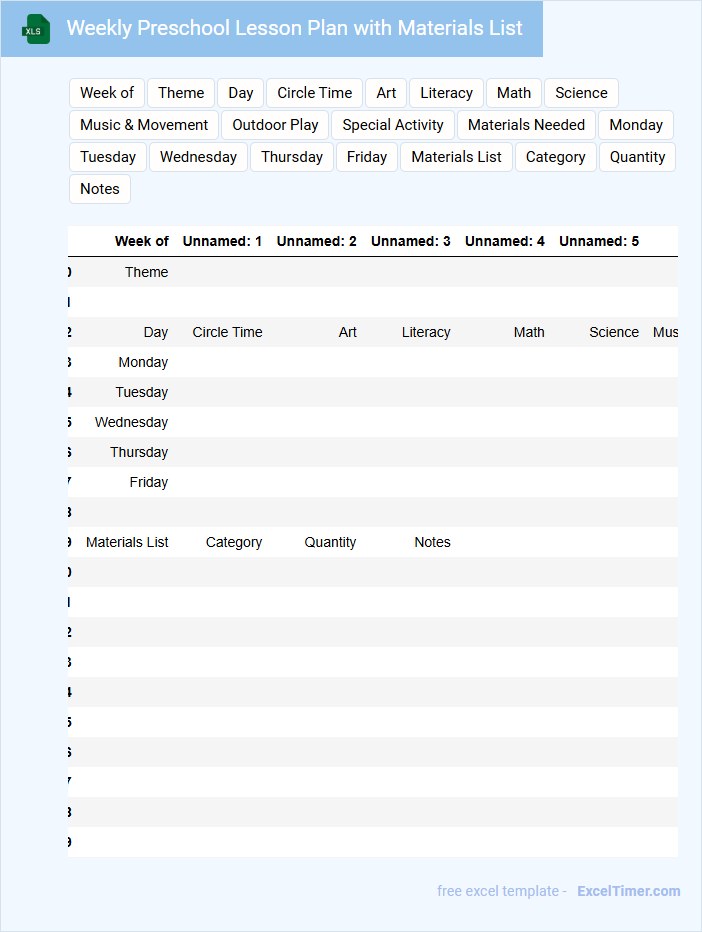The height and width of the screenshot is (932, 702).
Task: Choose the 'Special Activity' tag
Action: coord(393,125)
